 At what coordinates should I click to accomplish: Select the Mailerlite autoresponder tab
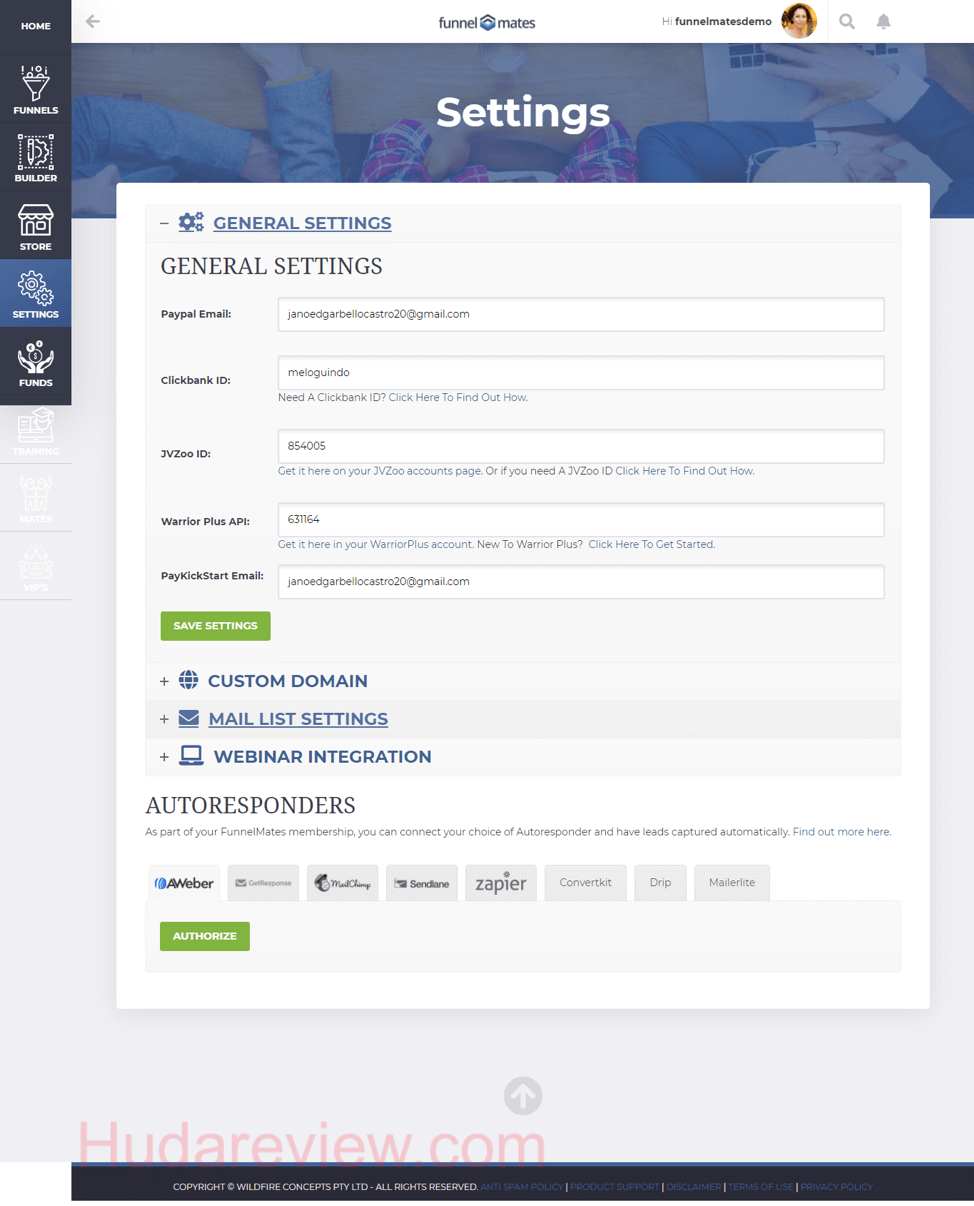tap(732, 883)
